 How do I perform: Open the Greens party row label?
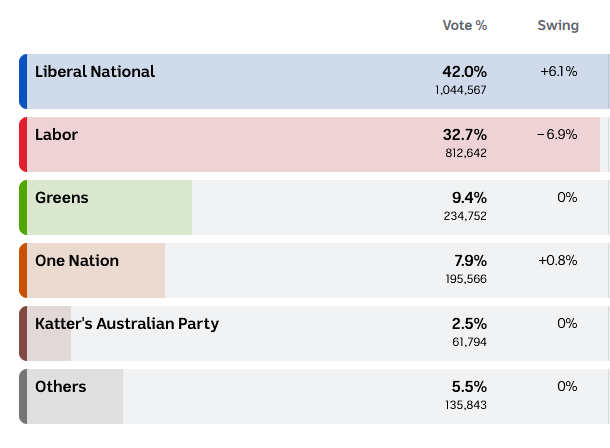61,198
